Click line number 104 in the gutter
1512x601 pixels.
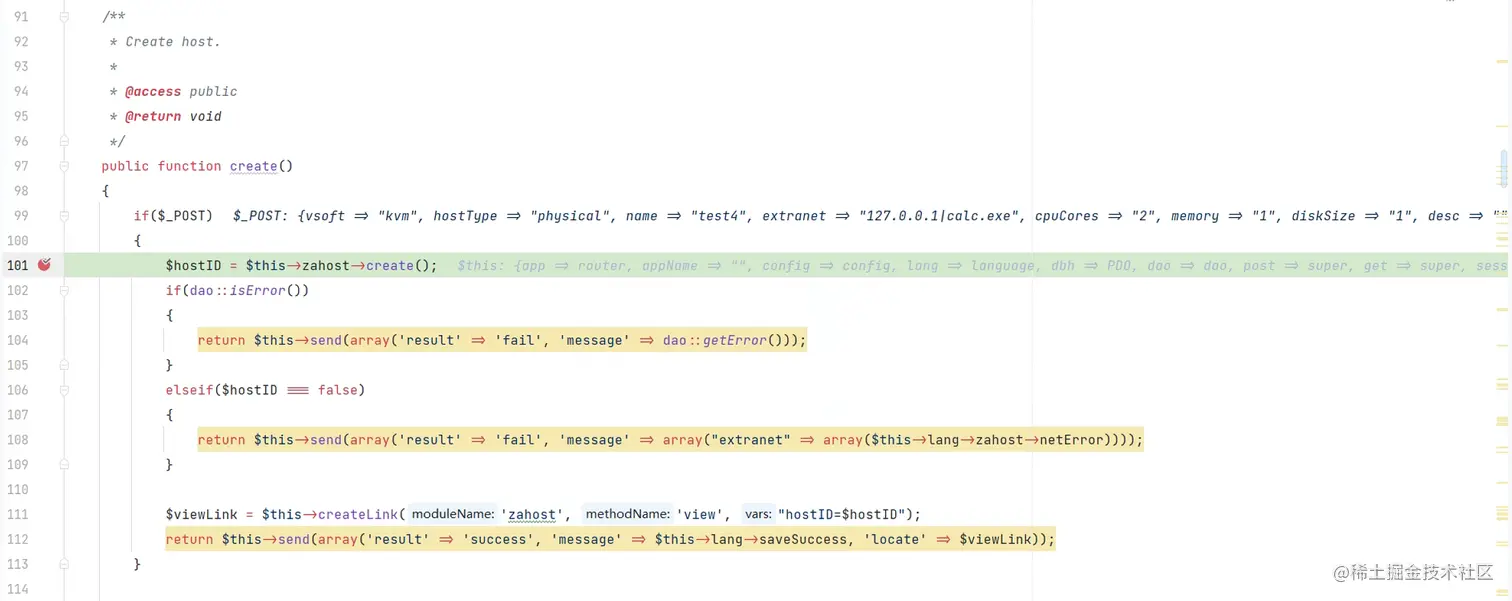pos(16,340)
